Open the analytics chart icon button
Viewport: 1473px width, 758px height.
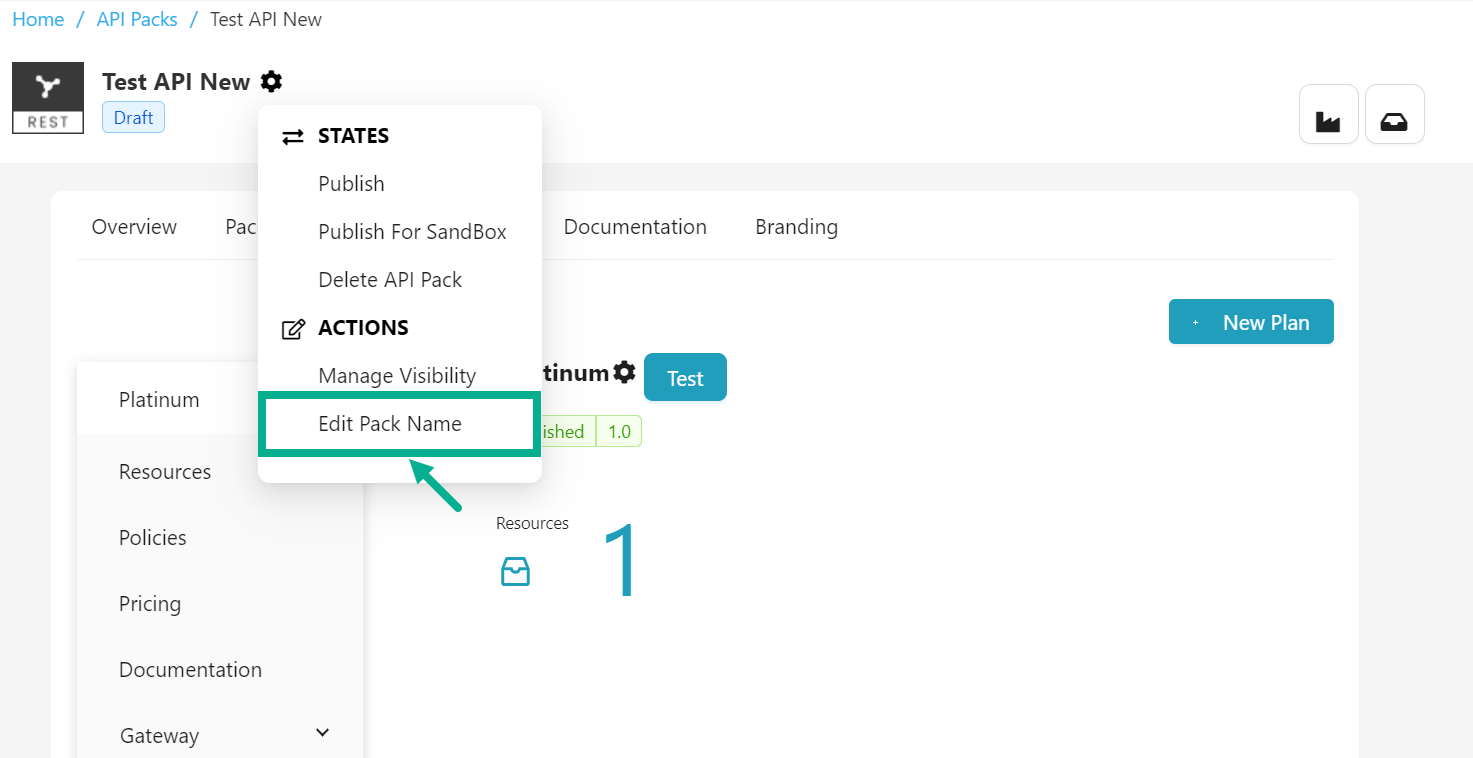pyautogui.click(x=1328, y=114)
